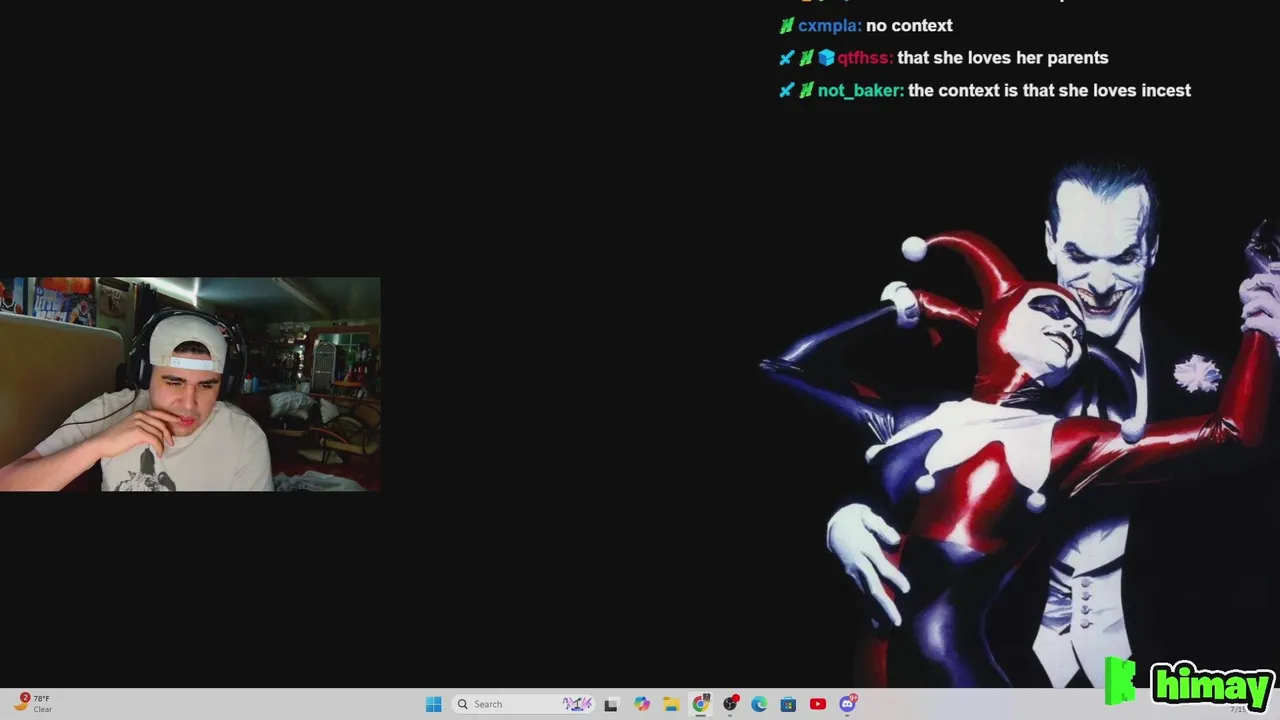
Task: Open Discord with the notification badge
Action: coord(848,704)
